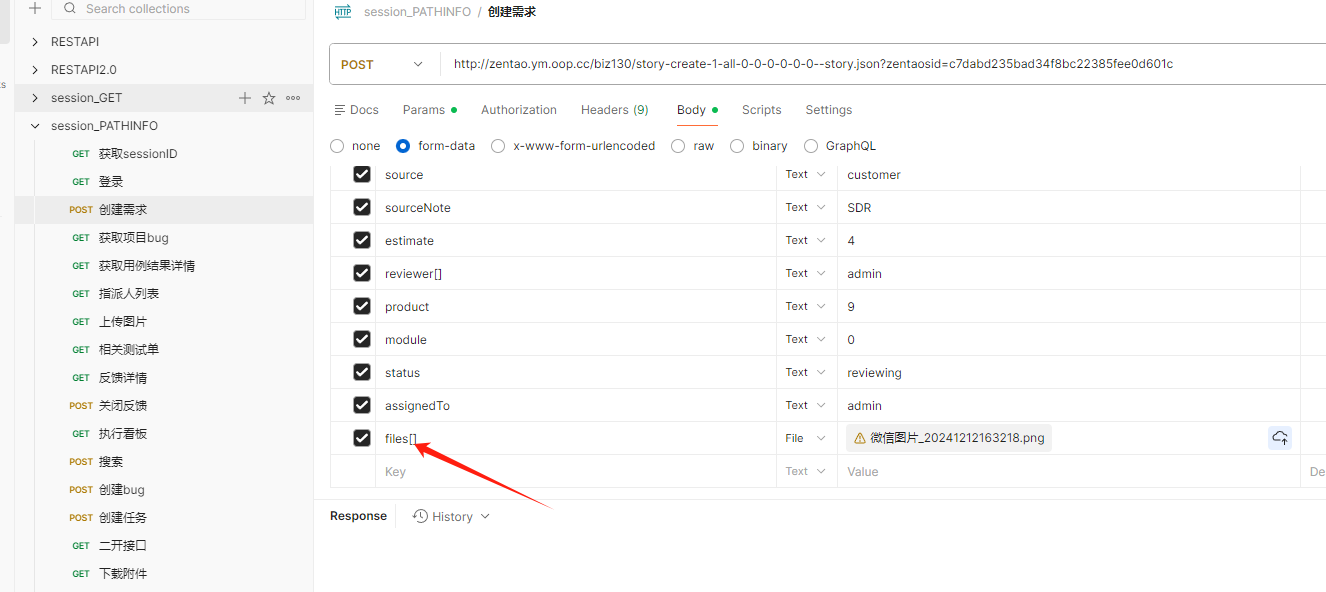Open the Authorization tab
Screen dimensions: 1326x592
519,110
